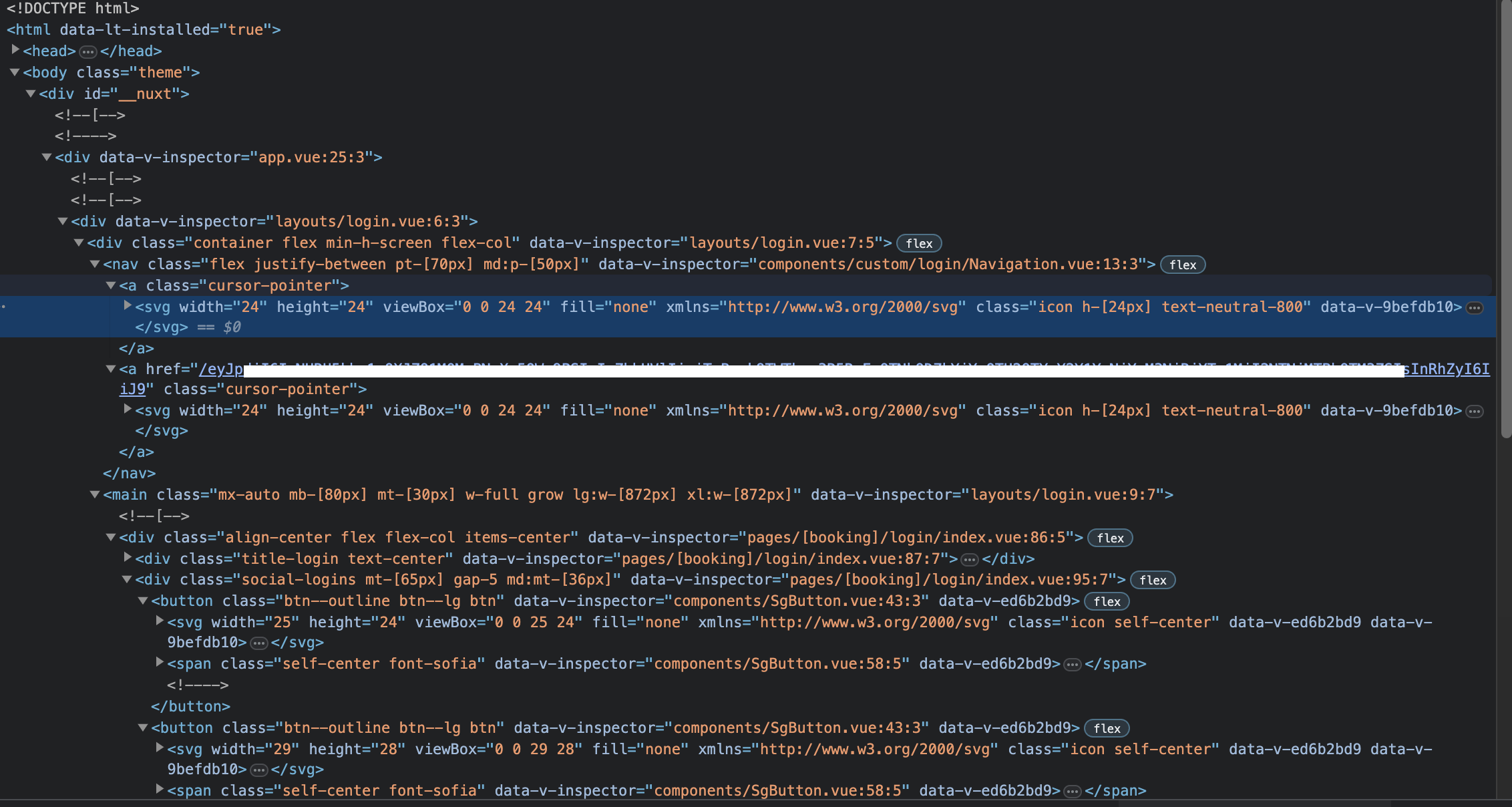Collapse the nav element
Viewport: 1512px width, 807px height.
tap(96, 264)
